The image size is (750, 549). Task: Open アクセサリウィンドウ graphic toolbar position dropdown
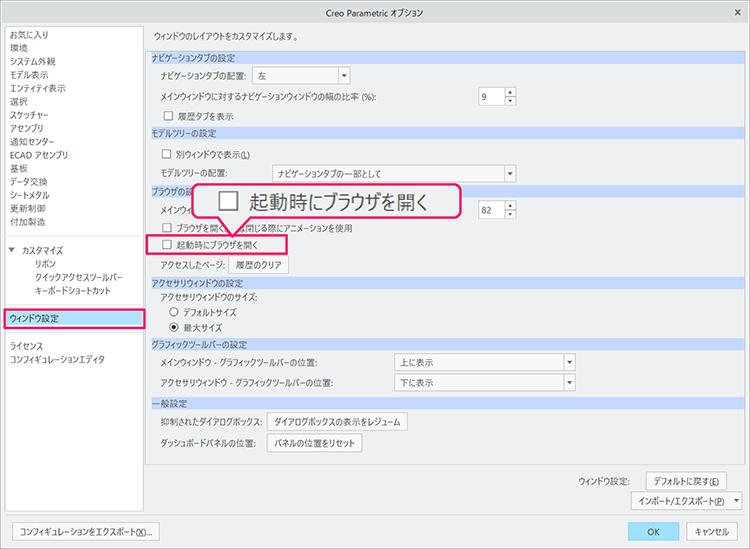click(x=569, y=383)
